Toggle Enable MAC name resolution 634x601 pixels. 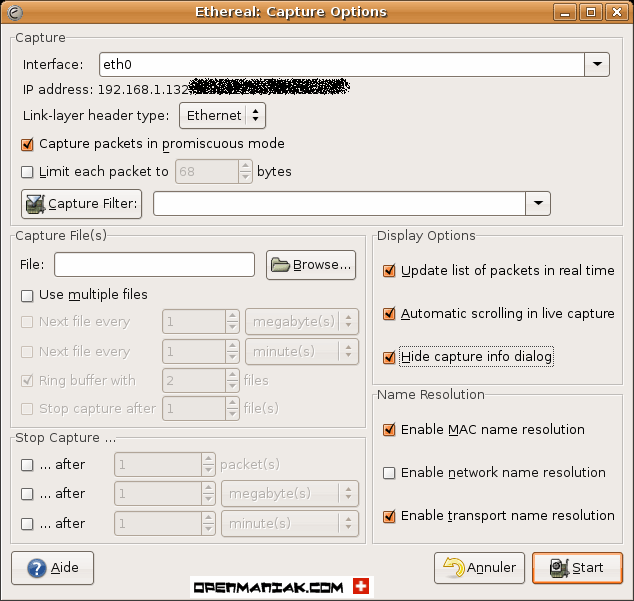click(x=389, y=430)
